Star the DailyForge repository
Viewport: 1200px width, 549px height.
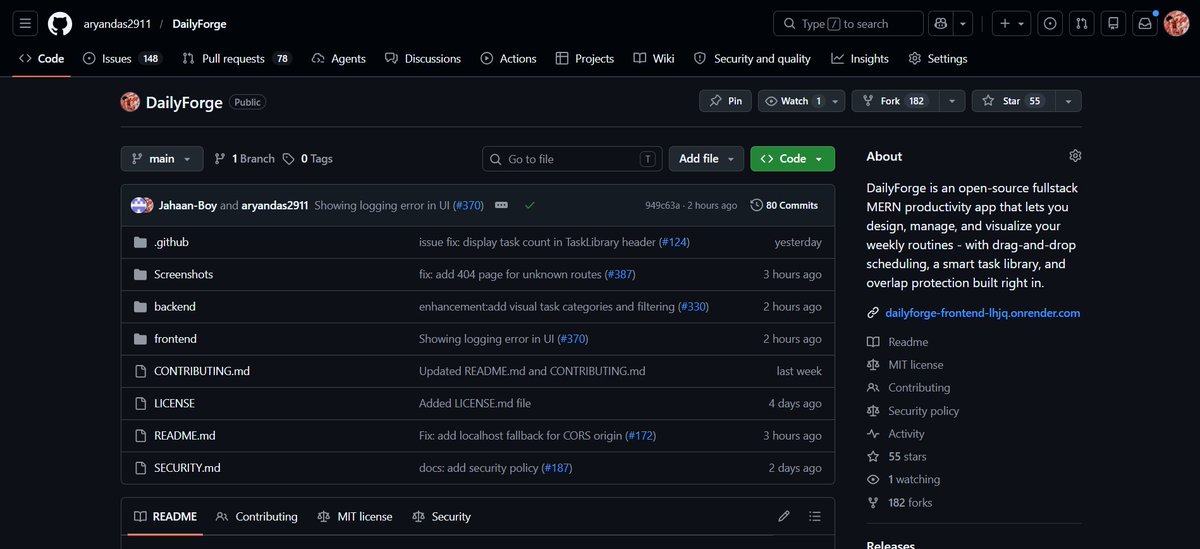[x=1012, y=101]
